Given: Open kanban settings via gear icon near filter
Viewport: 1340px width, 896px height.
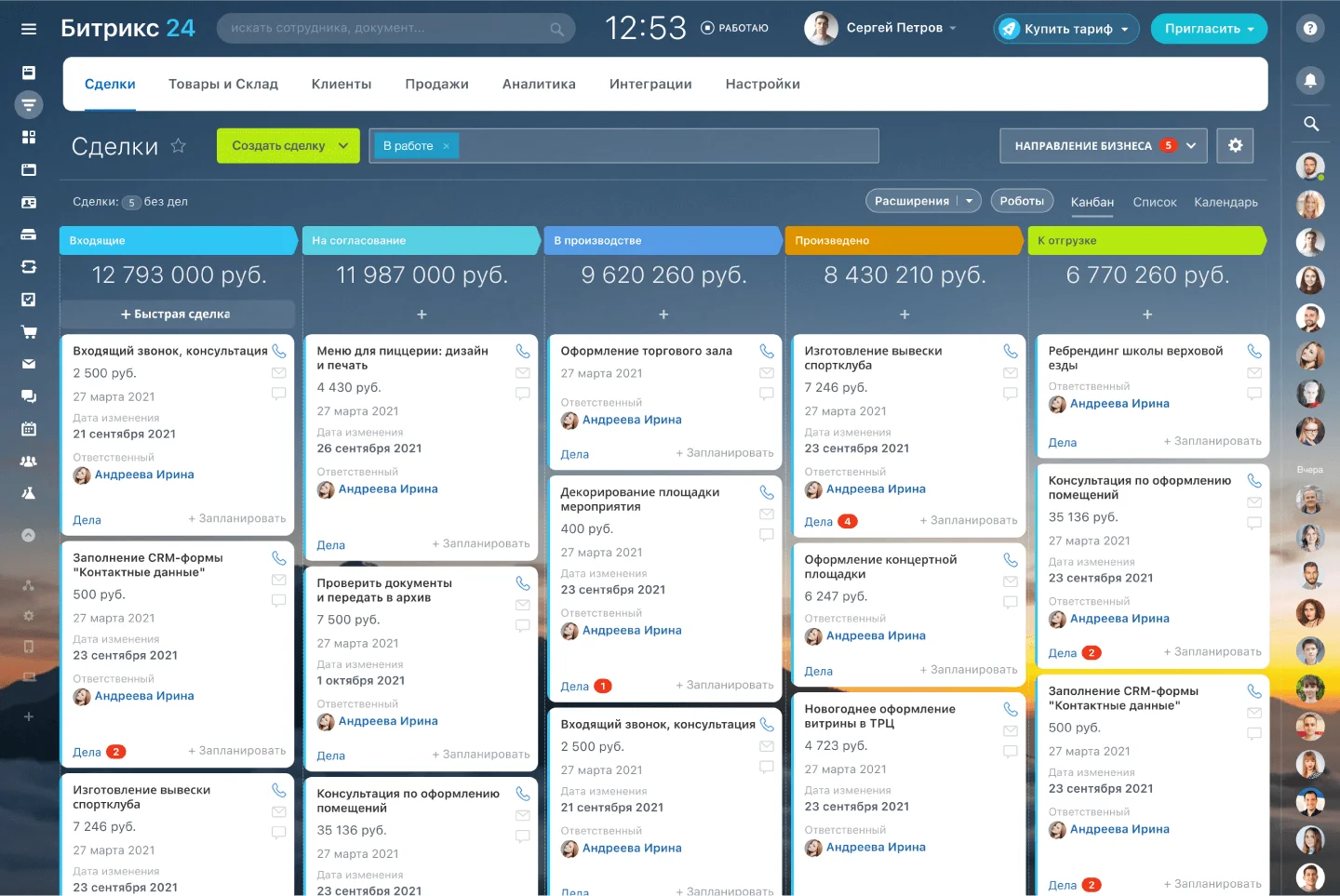Looking at the screenshot, I should point(1236,145).
